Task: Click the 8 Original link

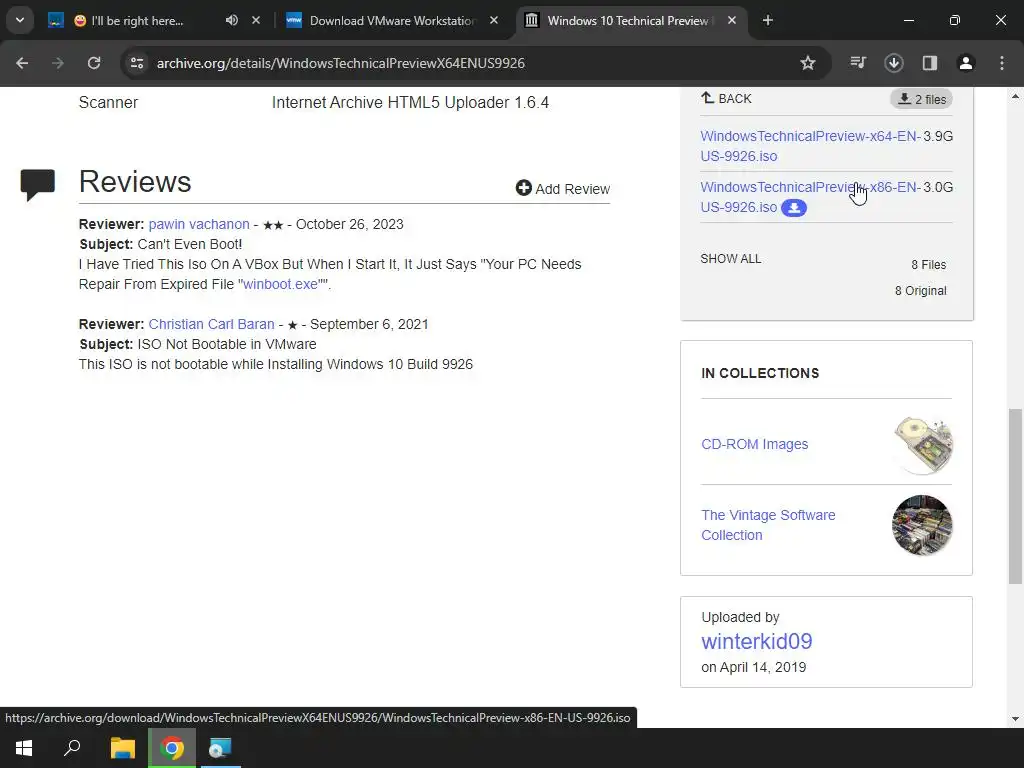Action: (920, 291)
